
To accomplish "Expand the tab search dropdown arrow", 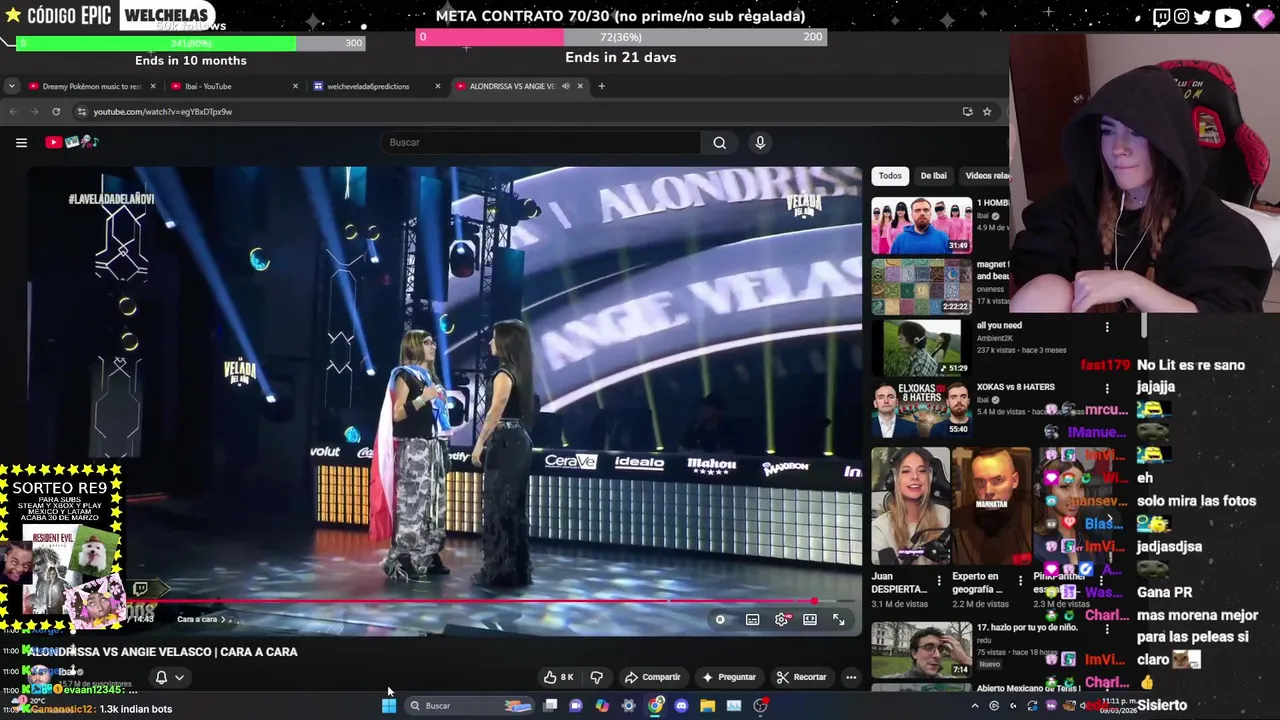I will tap(10, 86).
